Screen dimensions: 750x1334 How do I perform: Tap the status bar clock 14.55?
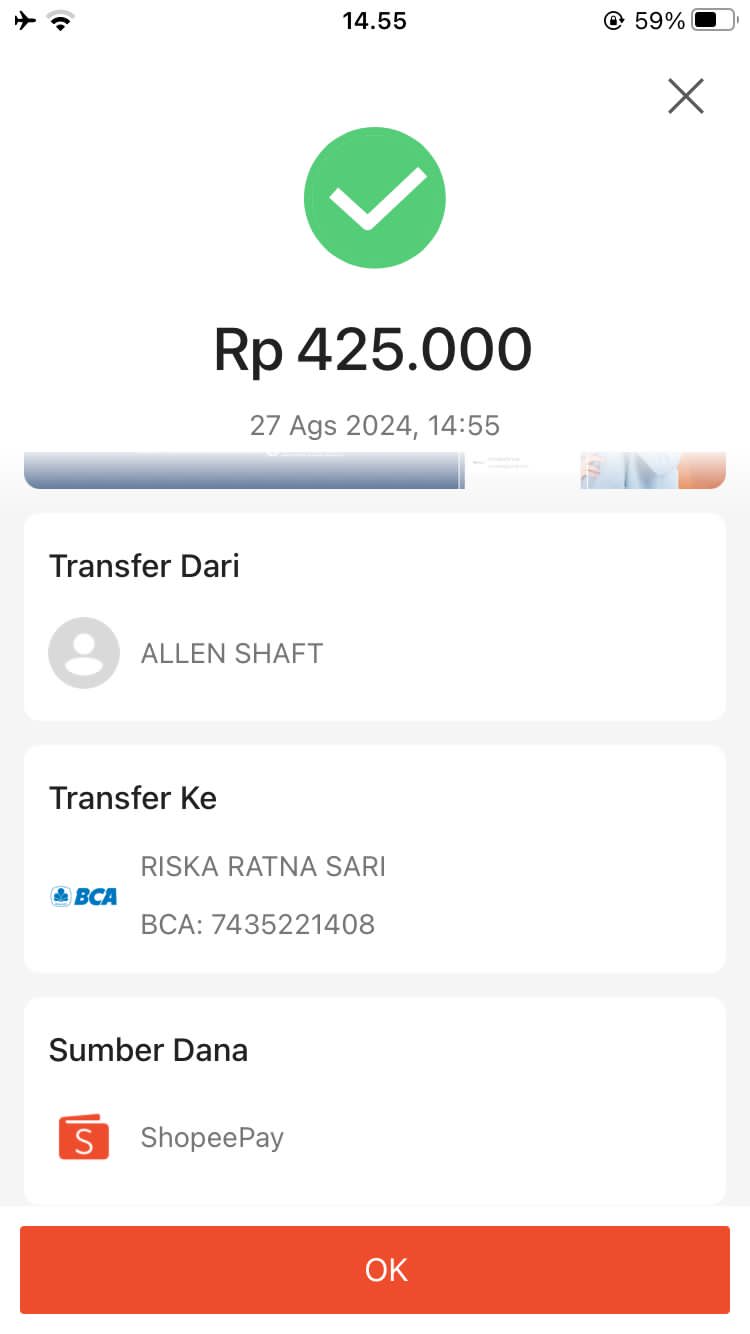374,21
